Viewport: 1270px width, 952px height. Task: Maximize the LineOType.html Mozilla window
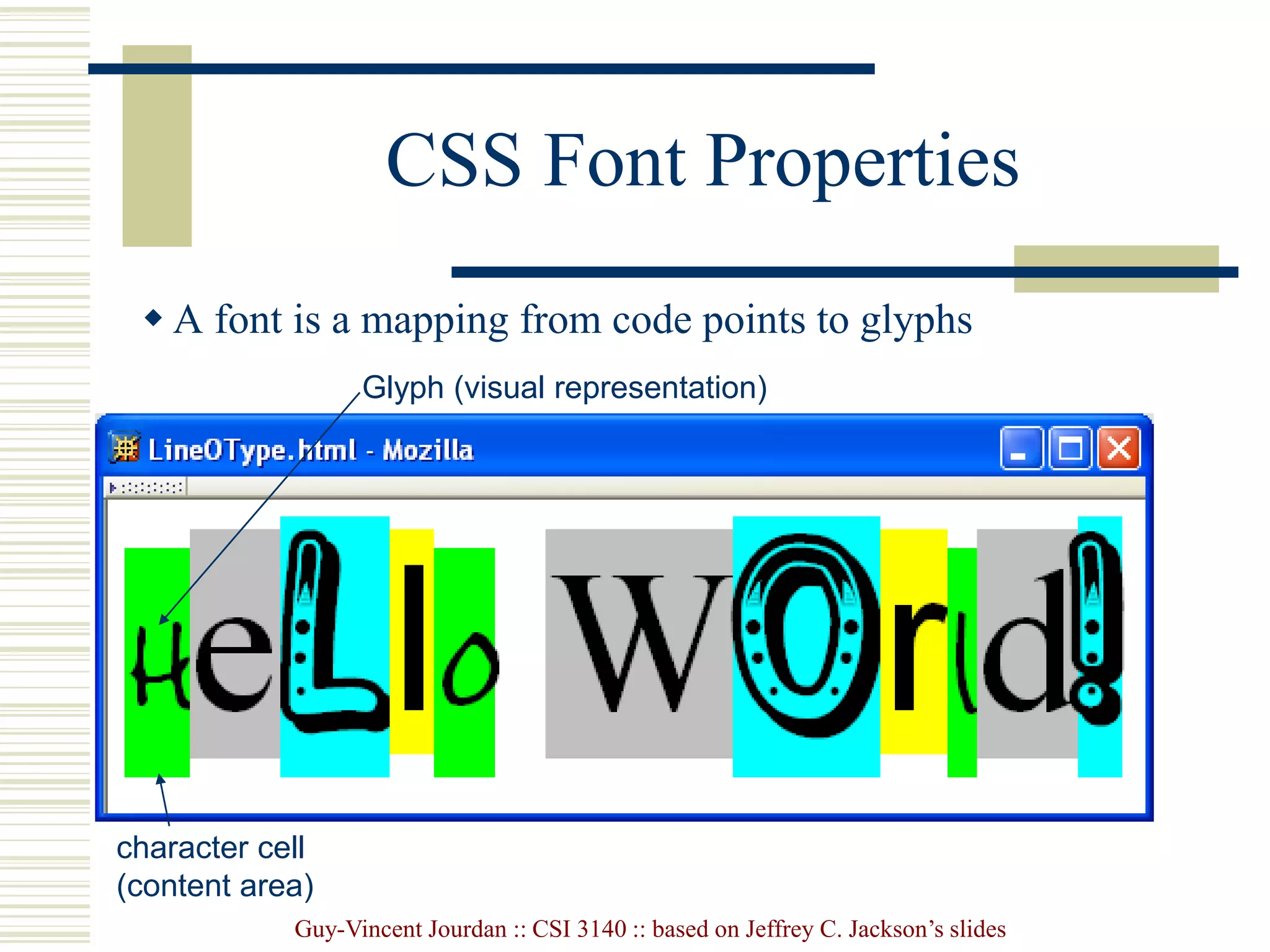[1070, 448]
